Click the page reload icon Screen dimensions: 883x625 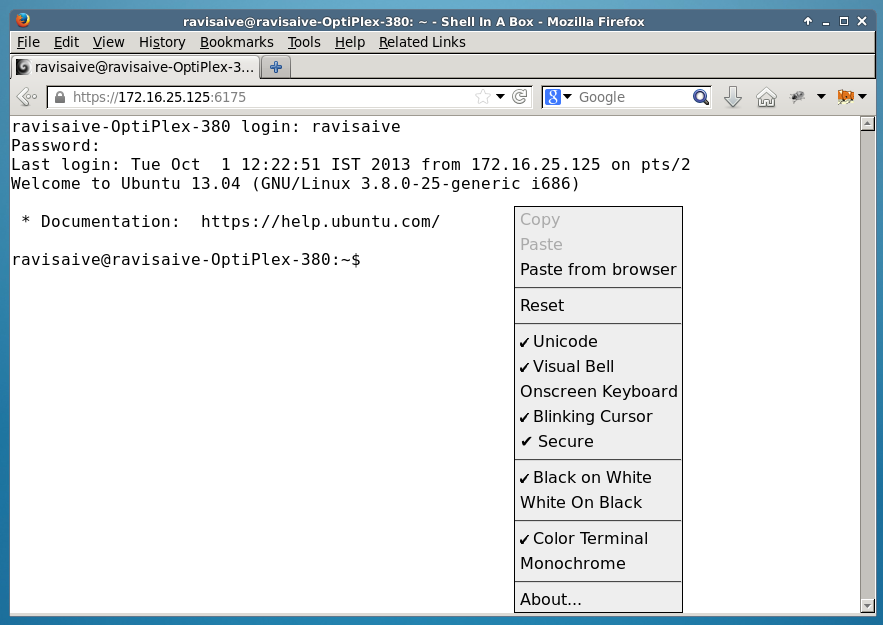(x=519, y=98)
